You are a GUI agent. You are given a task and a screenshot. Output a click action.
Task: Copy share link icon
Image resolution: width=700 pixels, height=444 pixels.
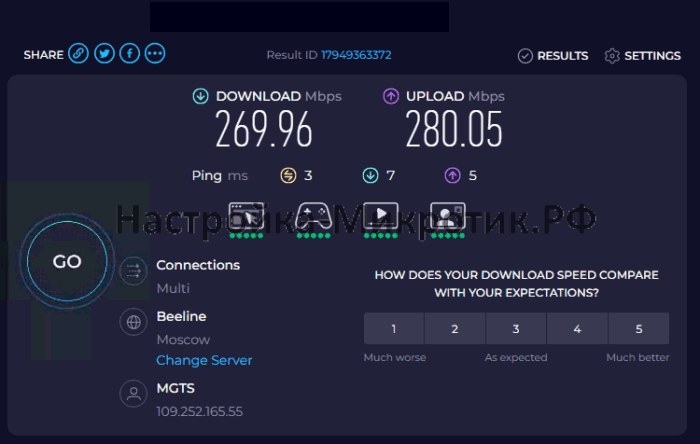tap(78, 54)
